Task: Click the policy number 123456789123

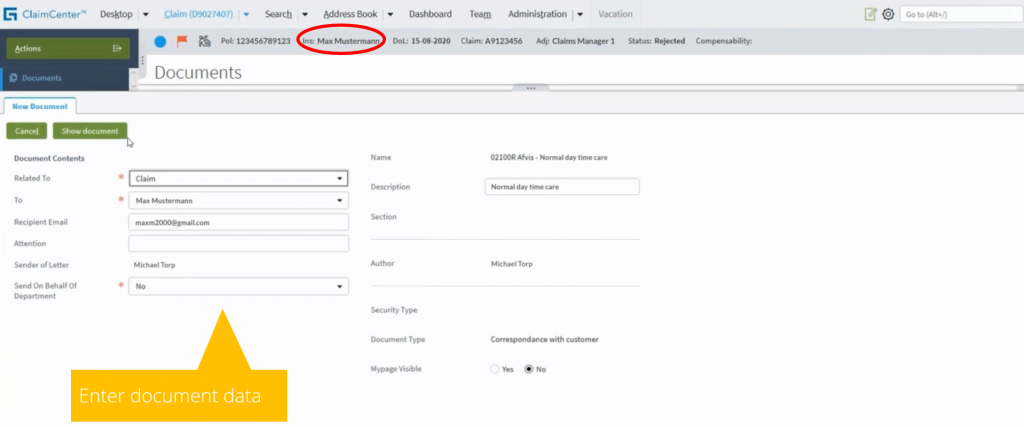Action: pos(263,41)
